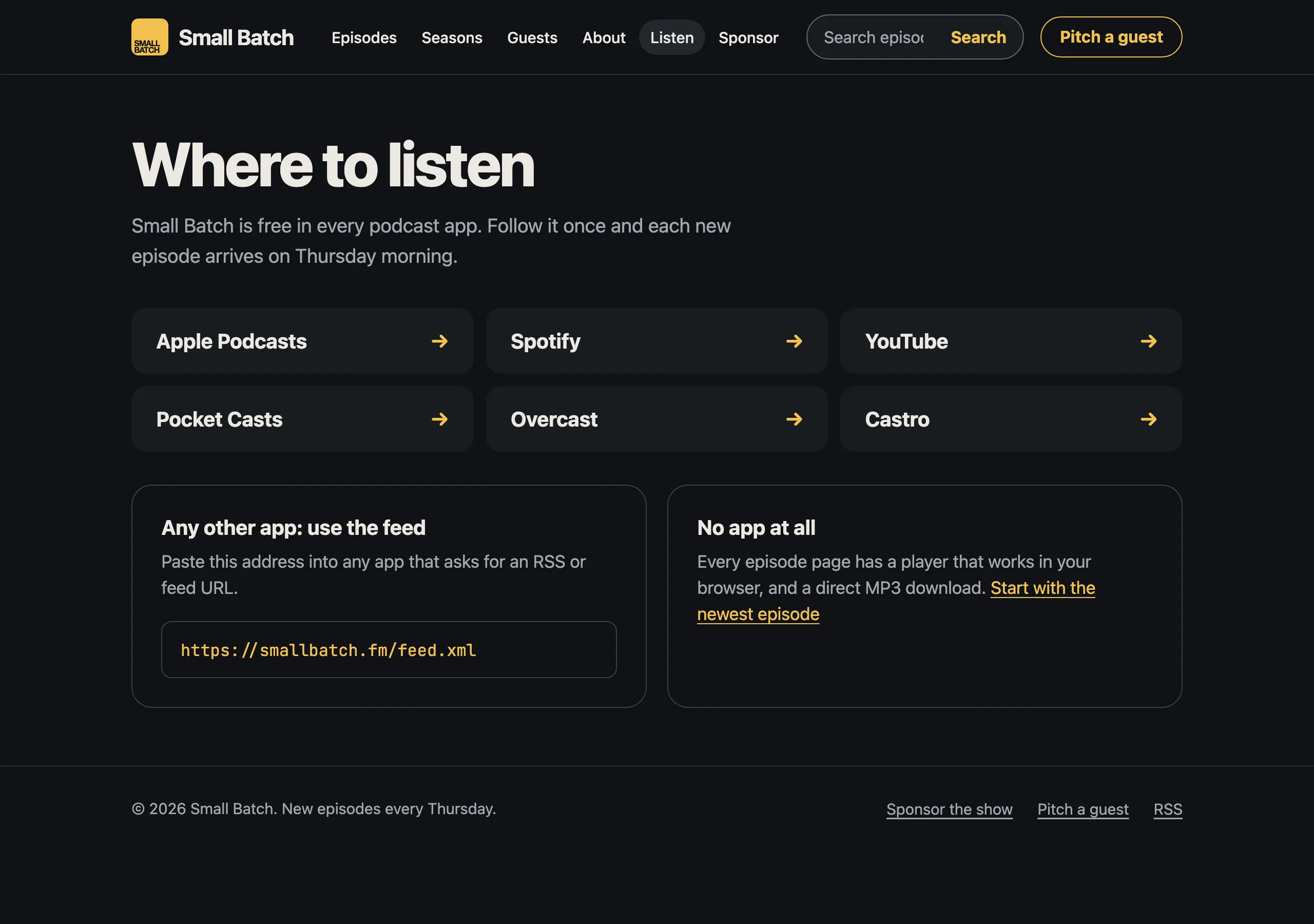Click the 'Where to listen' heading
This screenshot has width=1314, height=924.
333,165
